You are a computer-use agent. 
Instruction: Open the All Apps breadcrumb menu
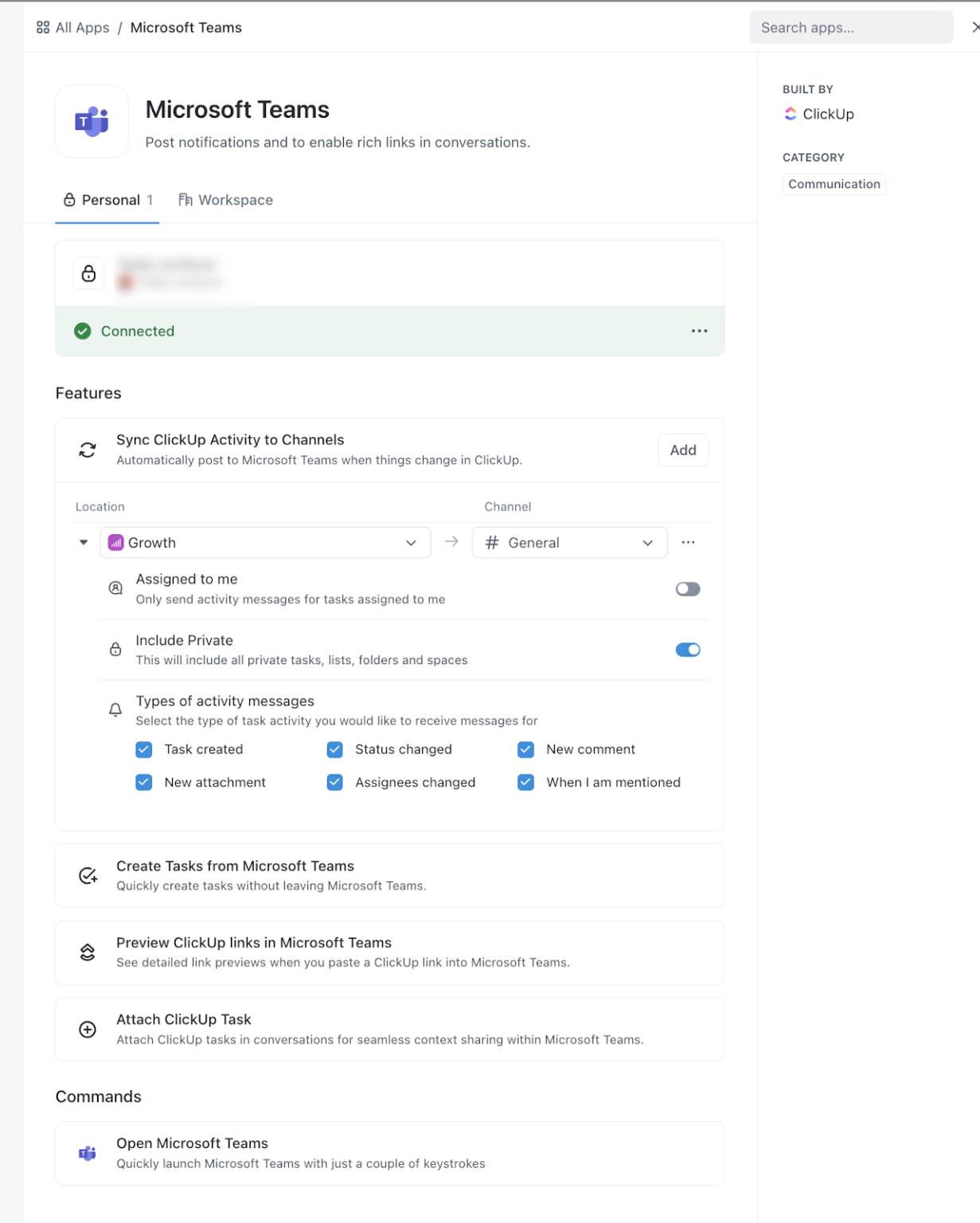pos(72,27)
